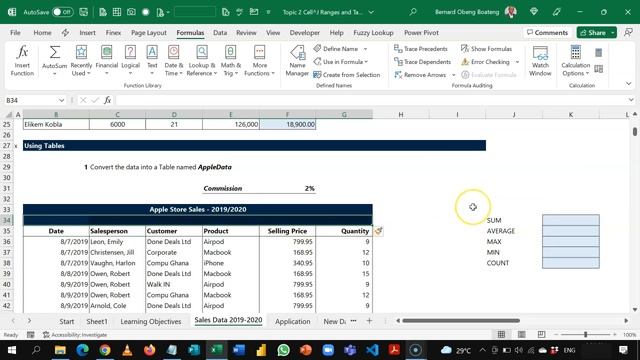The image size is (640, 360).
Task: Click Accessibility: Investigate in status bar
Action: pyautogui.click(x=75, y=335)
